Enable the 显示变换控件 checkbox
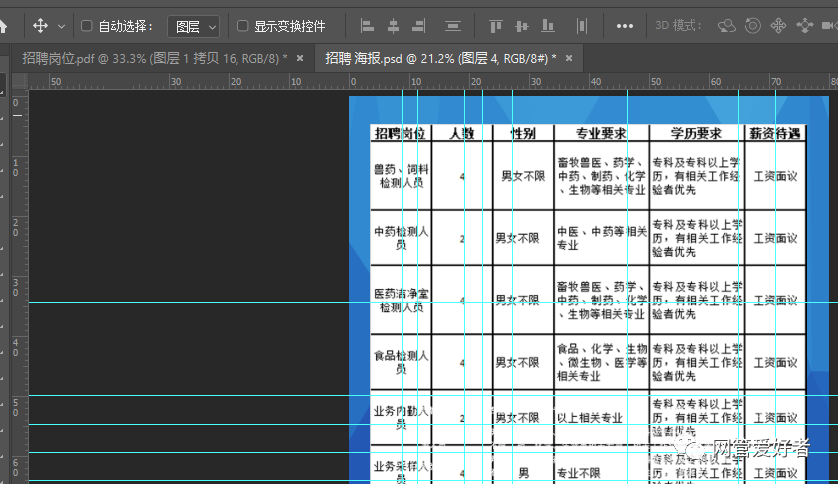Viewport: 838px width, 484px height. coord(242,26)
